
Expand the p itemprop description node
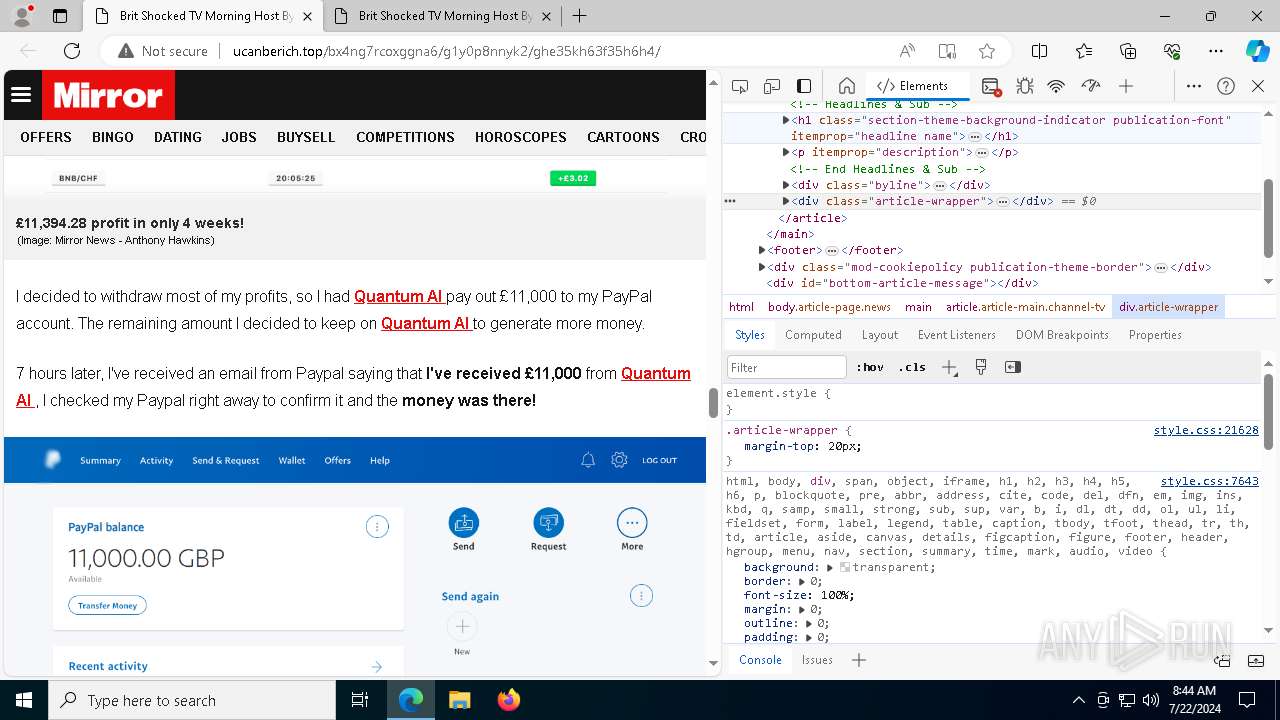pyautogui.click(x=786, y=152)
